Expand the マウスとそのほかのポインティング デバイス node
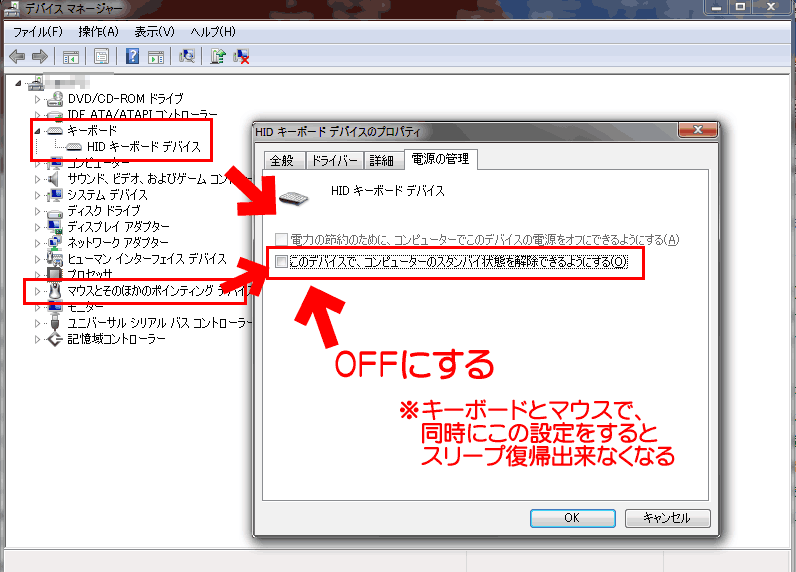This screenshot has height=572, width=796. (37, 291)
